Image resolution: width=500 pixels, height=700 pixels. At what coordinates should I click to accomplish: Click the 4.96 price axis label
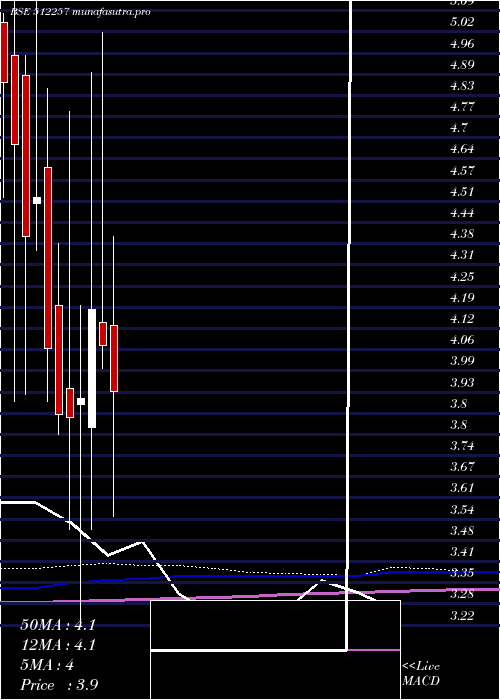pyautogui.click(x=462, y=44)
